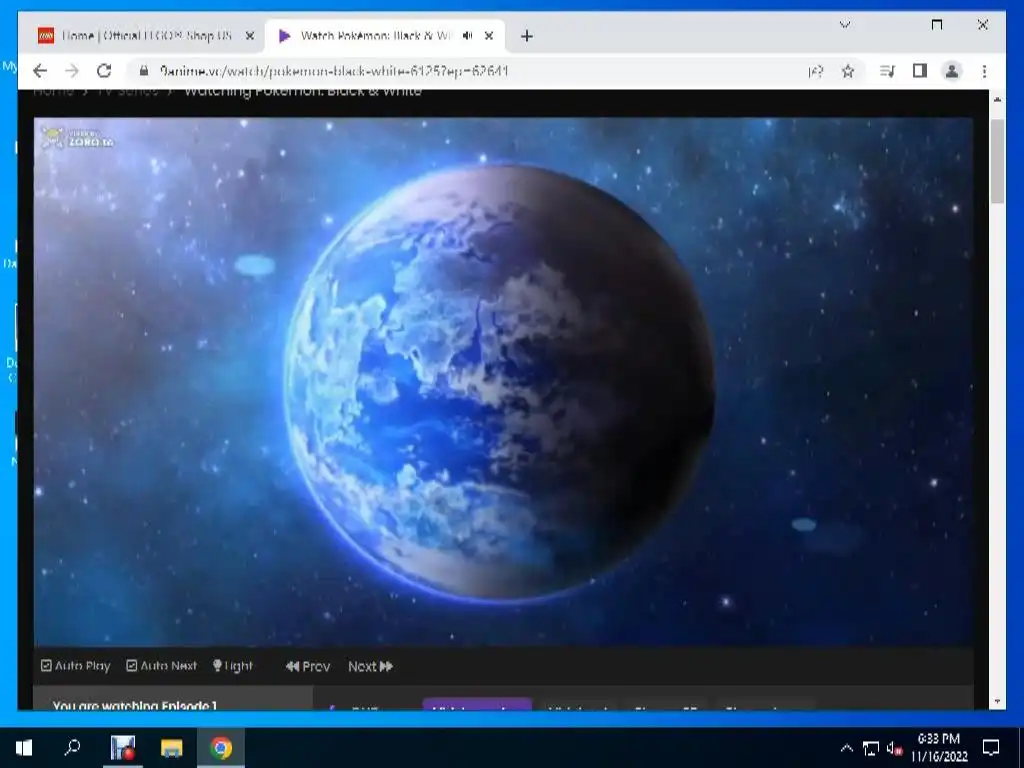Open media control queue icon
Viewport: 1024px width, 768px height.
tap(887, 71)
